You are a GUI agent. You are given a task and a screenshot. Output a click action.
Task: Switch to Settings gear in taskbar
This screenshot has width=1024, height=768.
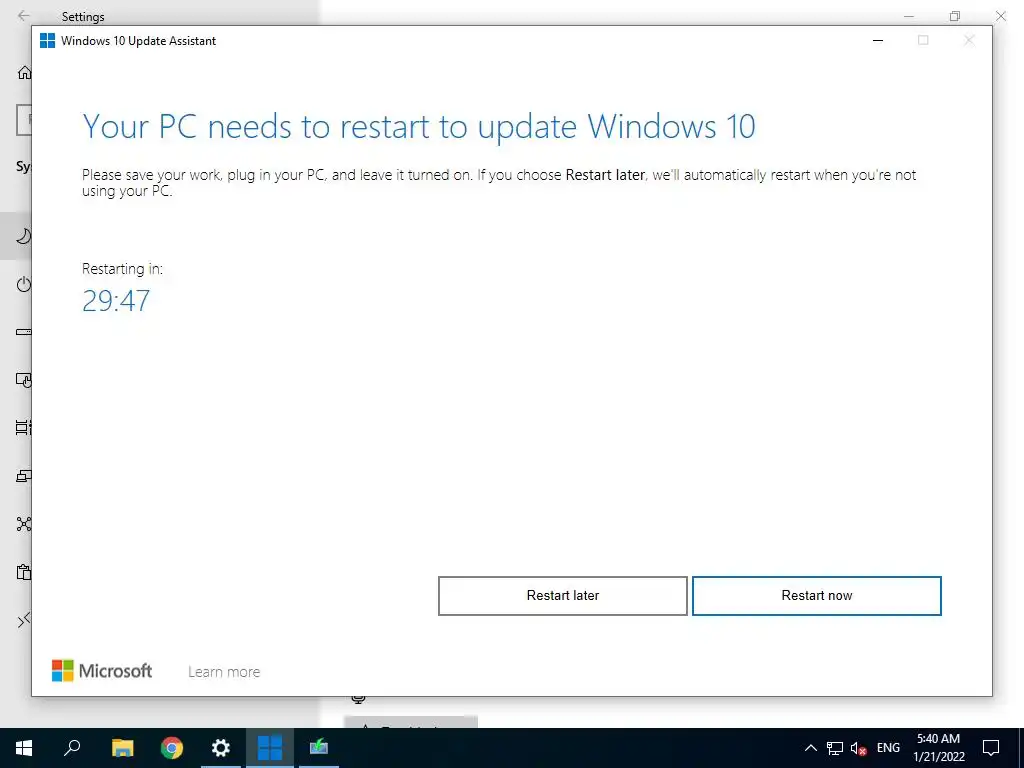click(221, 748)
